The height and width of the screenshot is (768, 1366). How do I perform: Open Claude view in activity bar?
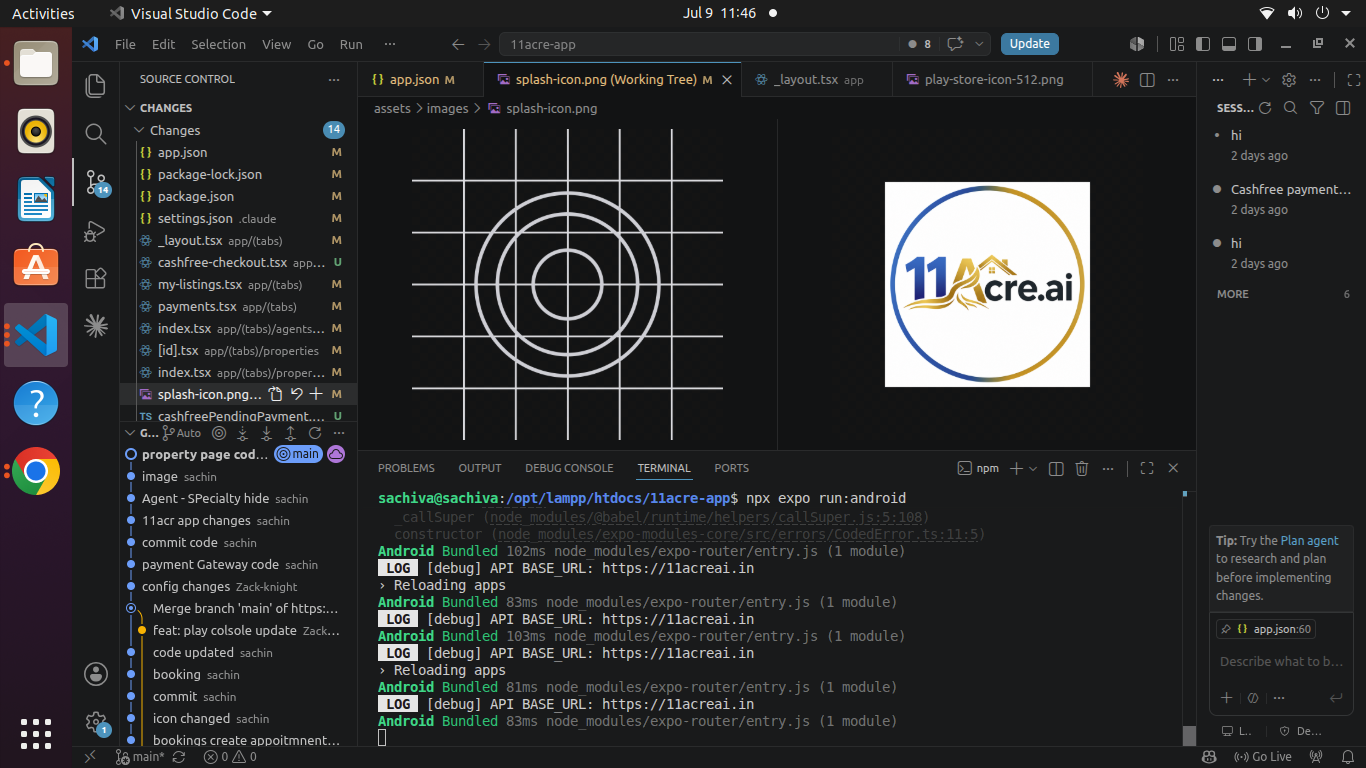coord(96,325)
